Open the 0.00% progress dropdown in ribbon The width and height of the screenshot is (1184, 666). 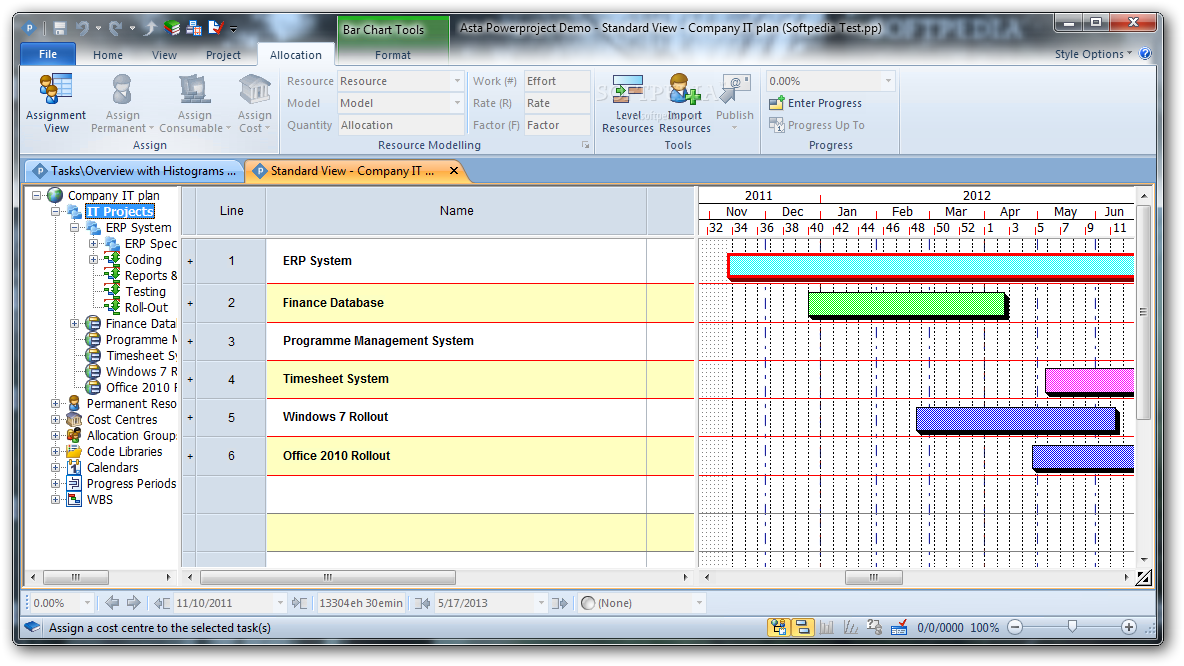[888, 81]
